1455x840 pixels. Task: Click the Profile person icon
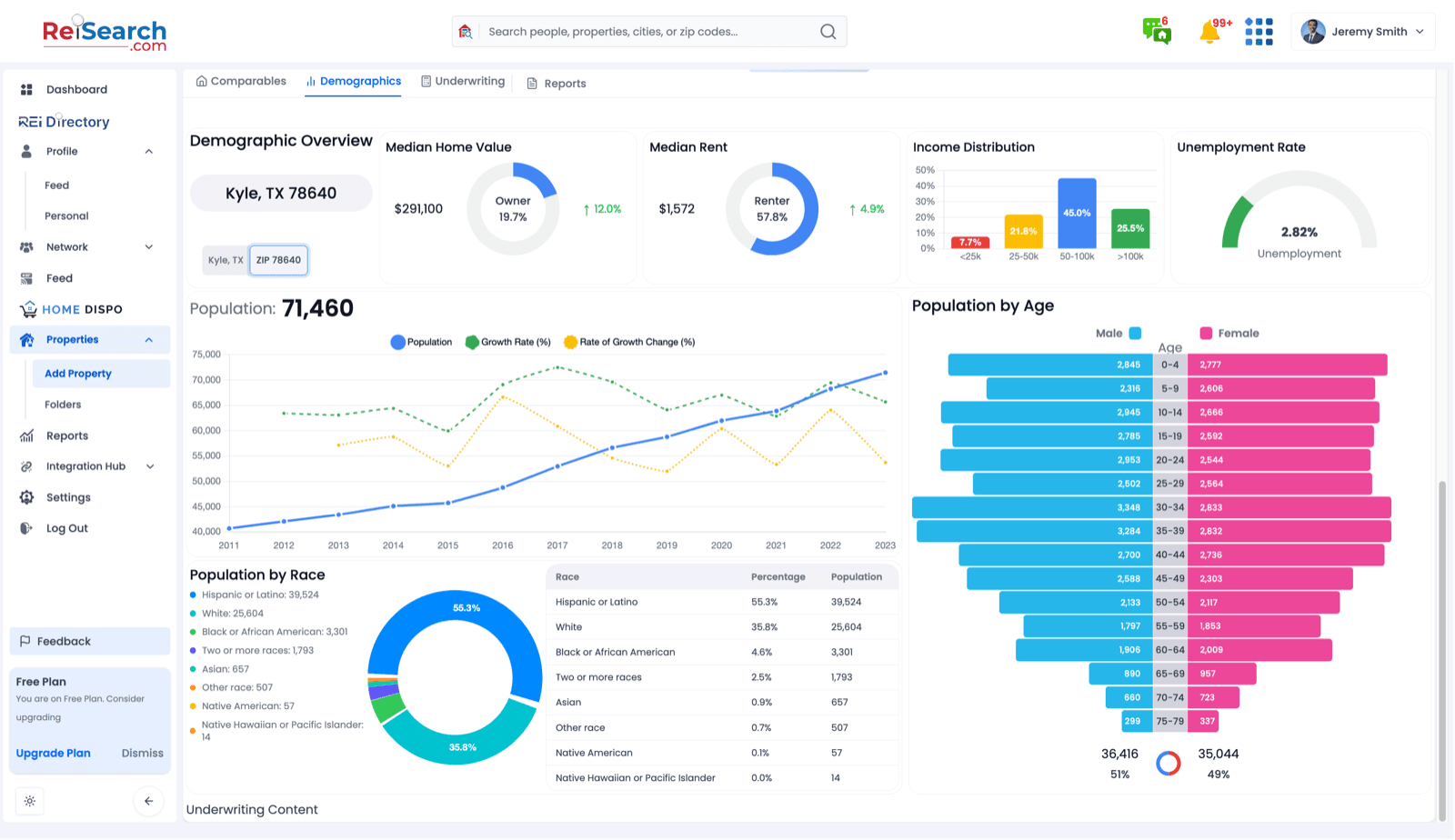[26, 151]
